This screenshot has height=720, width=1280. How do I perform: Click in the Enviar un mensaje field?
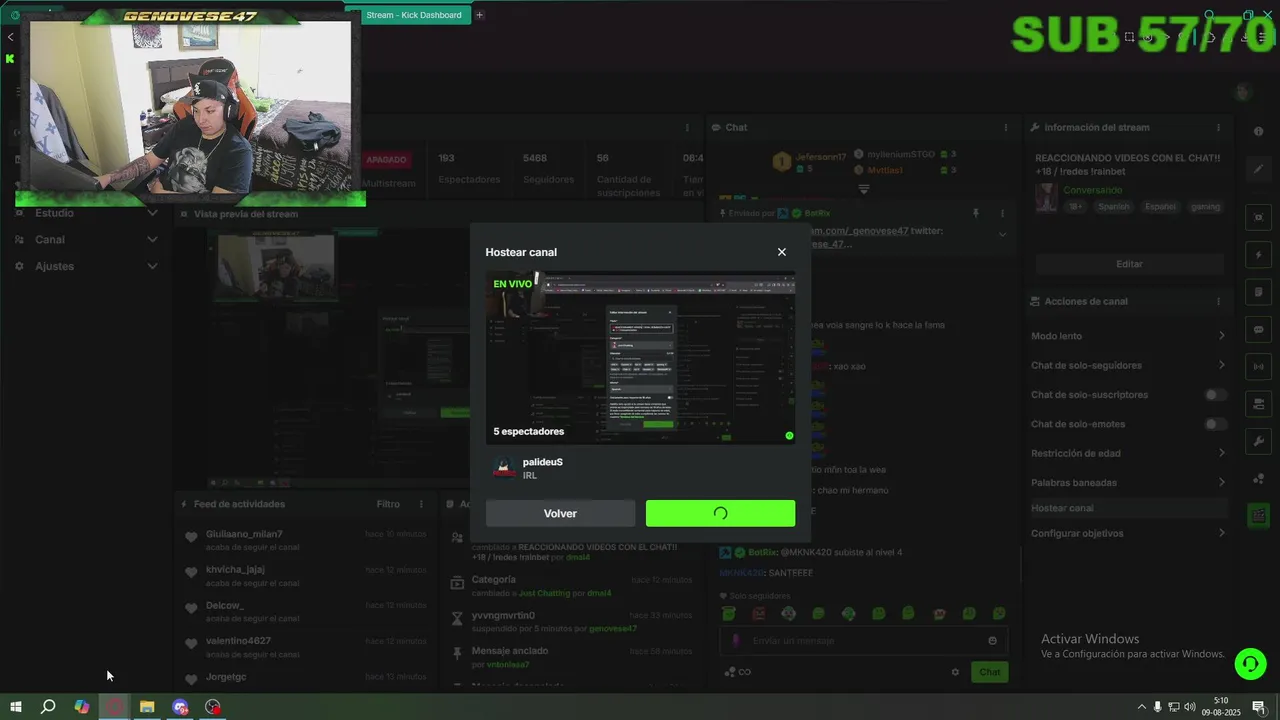coord(863,640)
